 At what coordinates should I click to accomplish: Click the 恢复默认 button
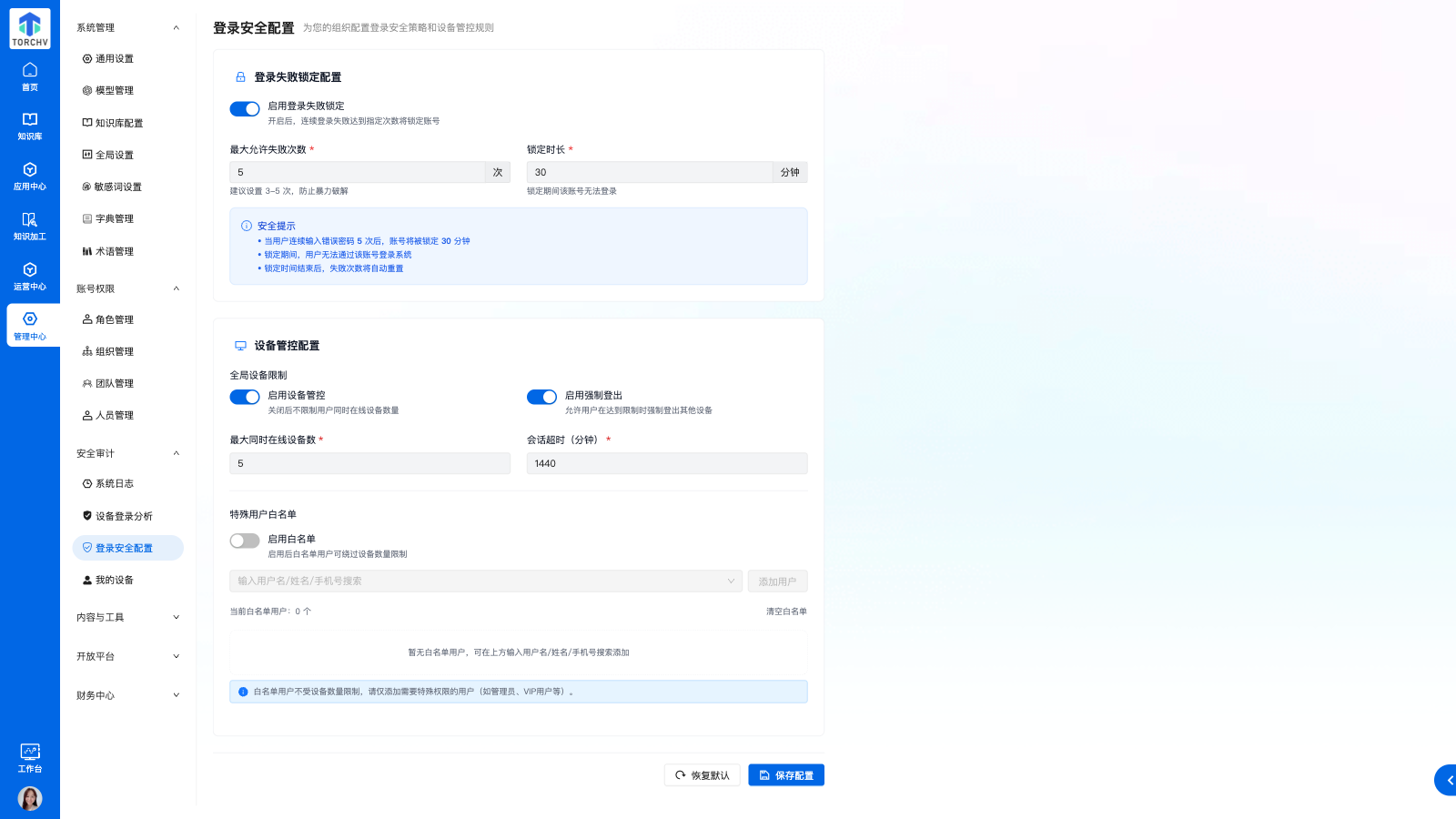point(702,775)
